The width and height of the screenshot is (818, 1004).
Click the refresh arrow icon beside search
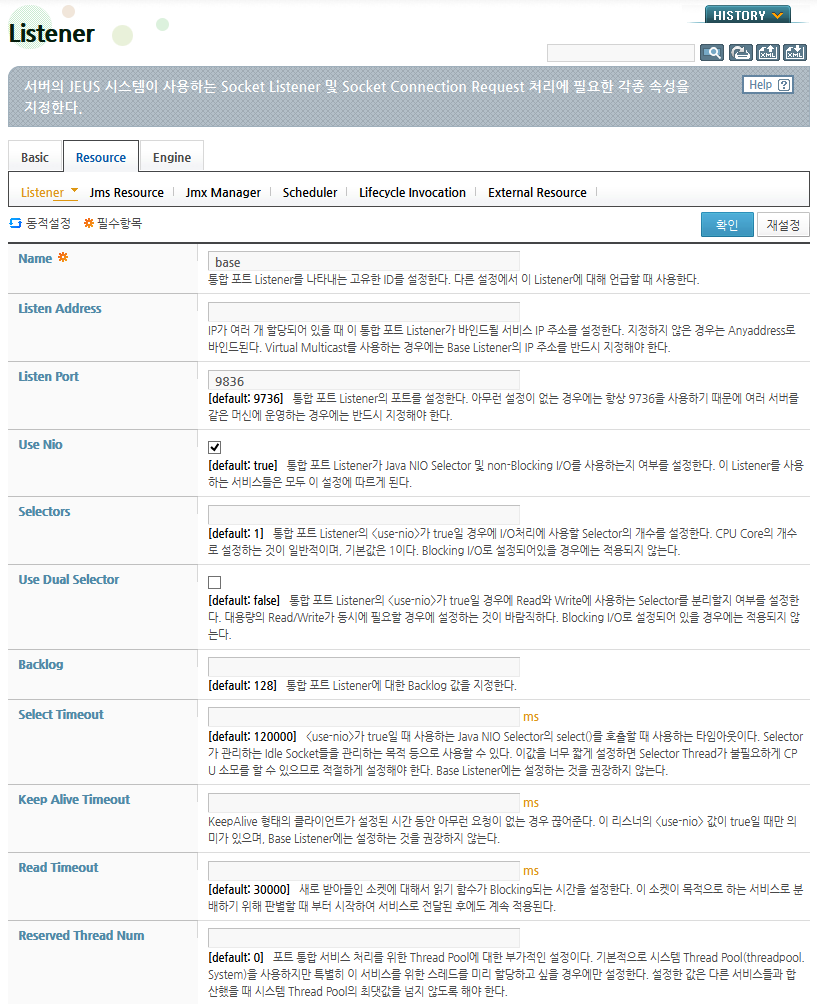[741, 53]
